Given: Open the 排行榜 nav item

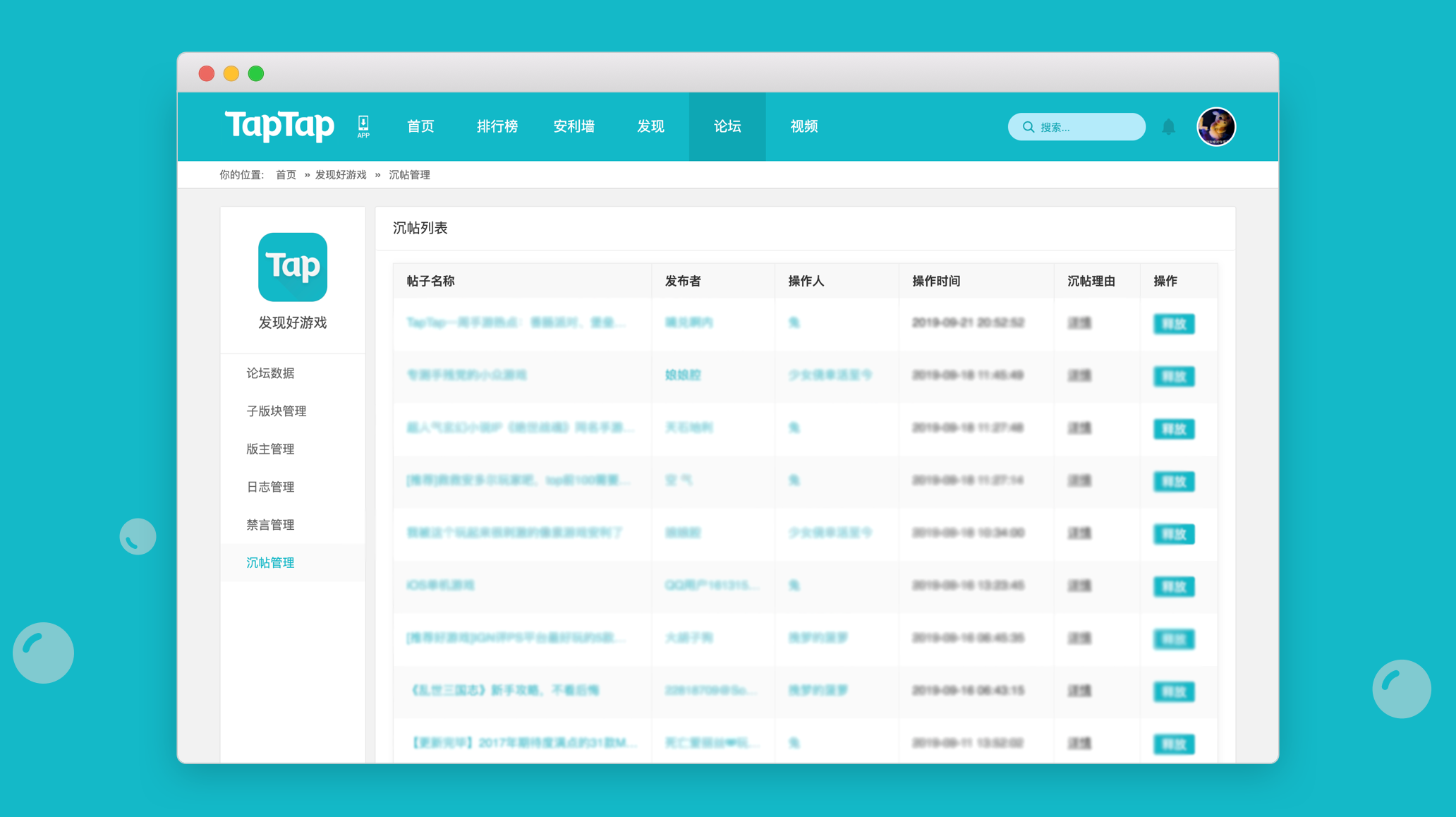Looking at the screenshot, I should pyautogui.click(x=497, y=126).
